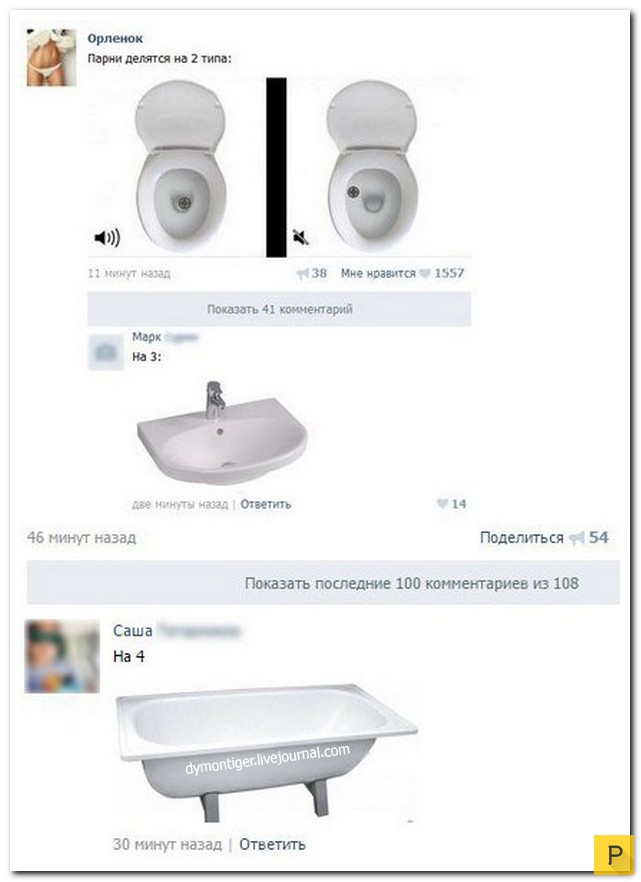Click the megaphone icon beside 54
This screenshot has width=641, height=882.
pyautogui.click(x=576, y=538)
